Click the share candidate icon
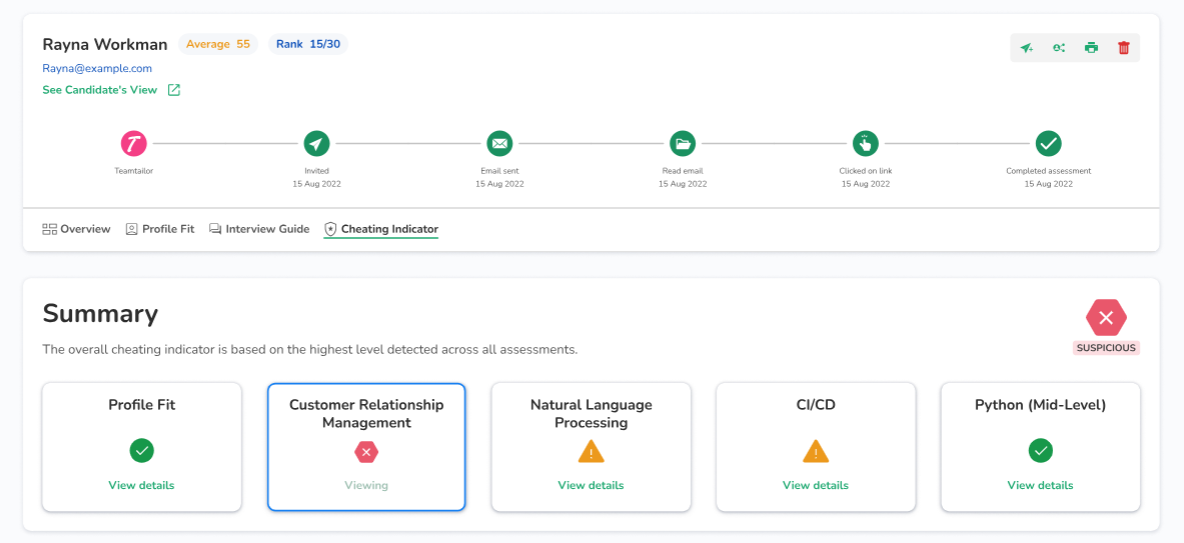The image size is (1184, 543). (x=1059, y=48)
